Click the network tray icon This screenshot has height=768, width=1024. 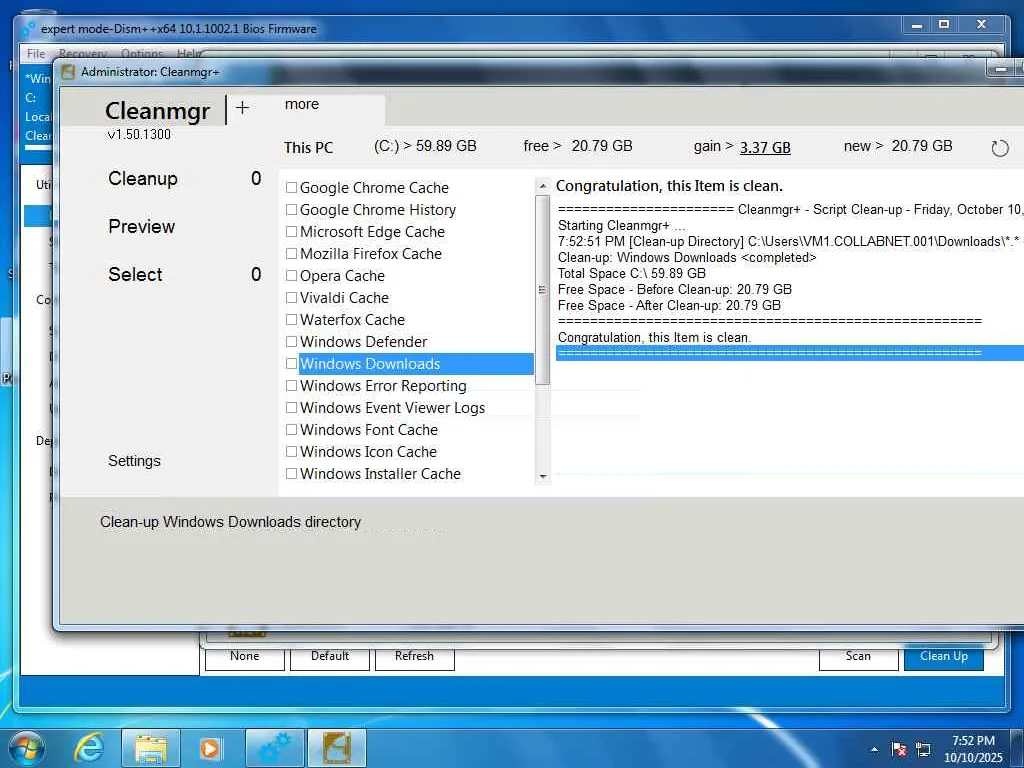[923, 750]
